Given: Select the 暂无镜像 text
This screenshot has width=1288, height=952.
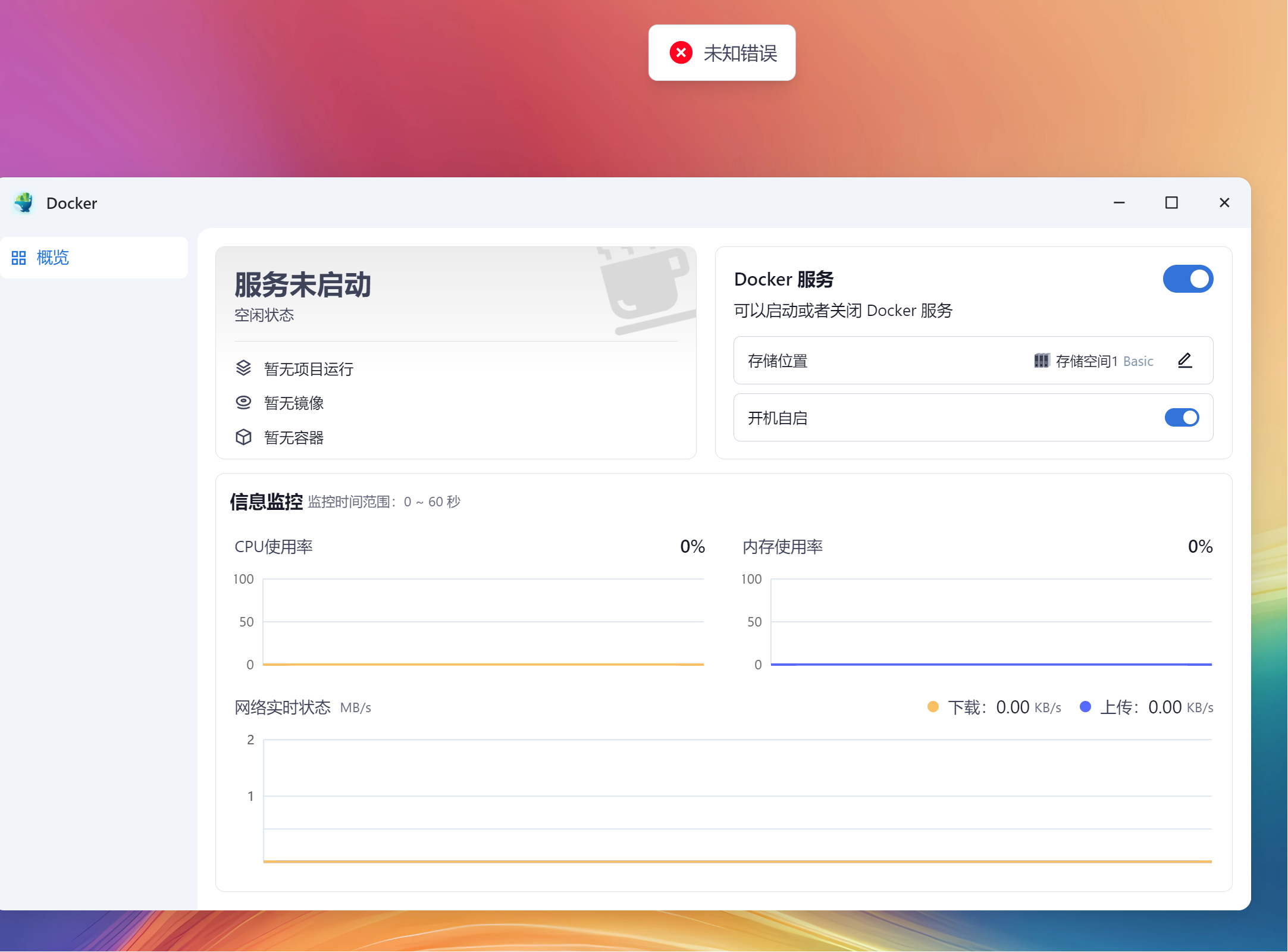Looking at the screenshot, I should click(294, 403).
